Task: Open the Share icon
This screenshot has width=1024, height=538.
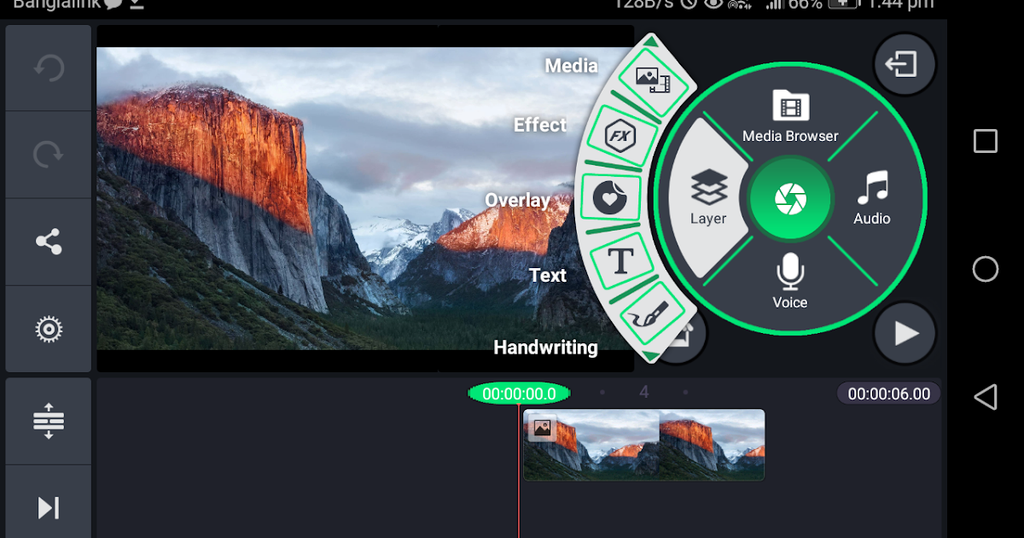Action: tap(48, 242)
